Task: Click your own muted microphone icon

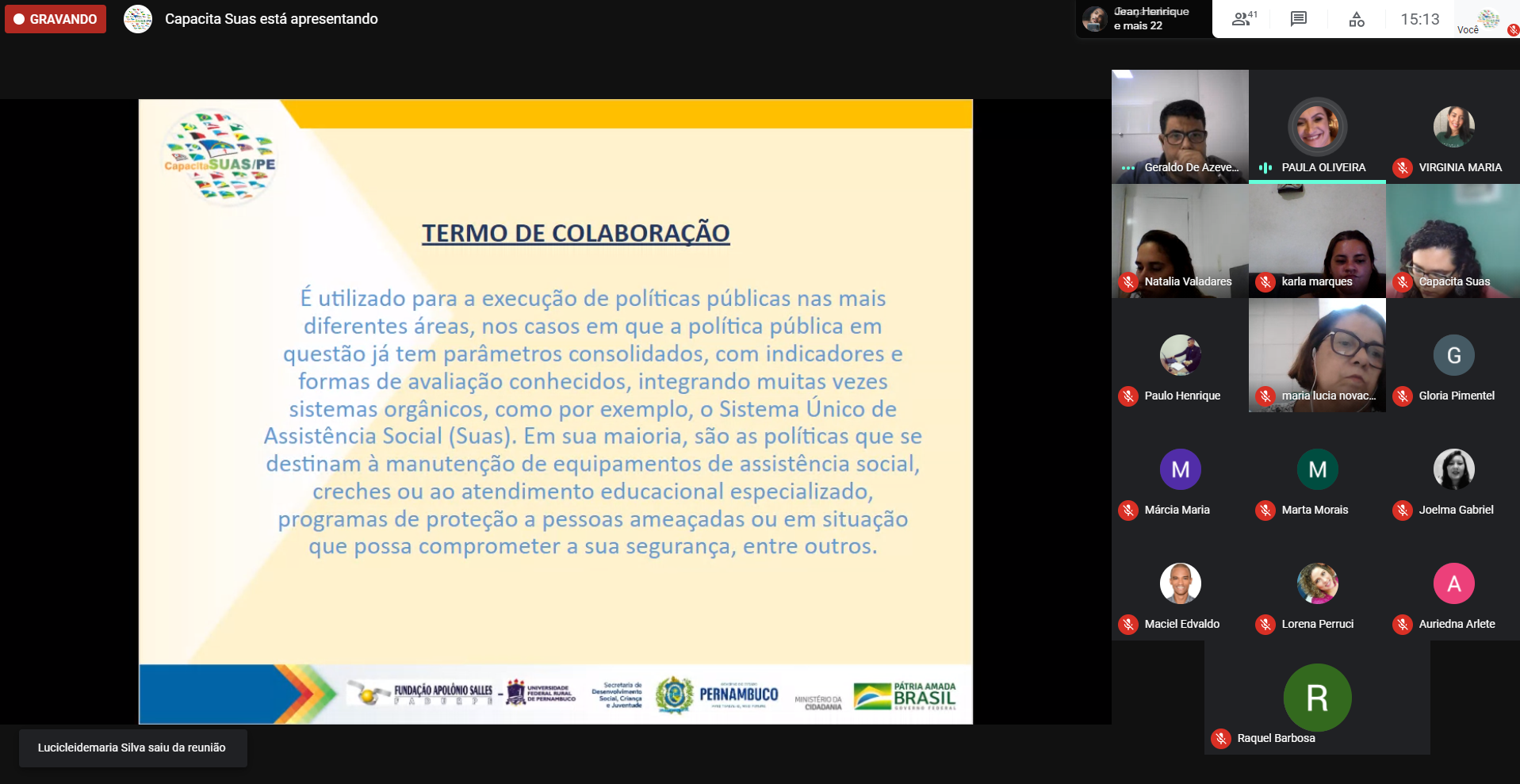Action: click(x=1513, y=30)
